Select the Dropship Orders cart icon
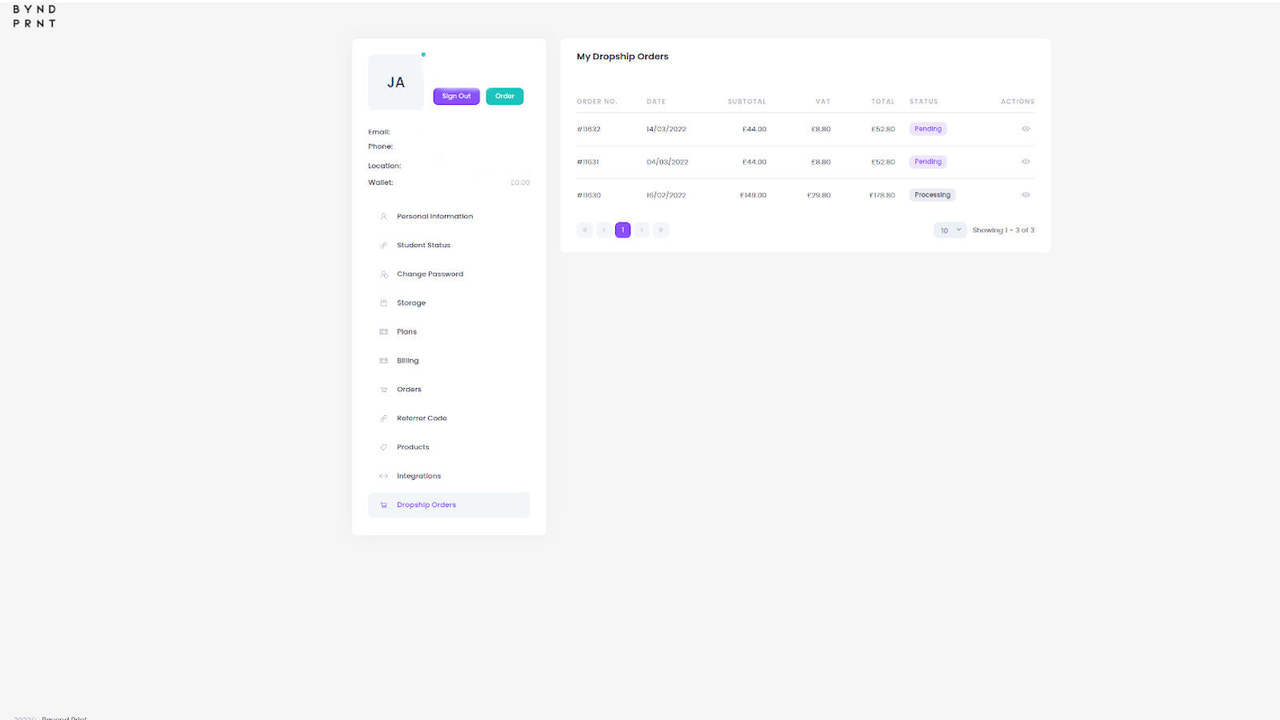1280x720 pixels. tap(383, 505)
